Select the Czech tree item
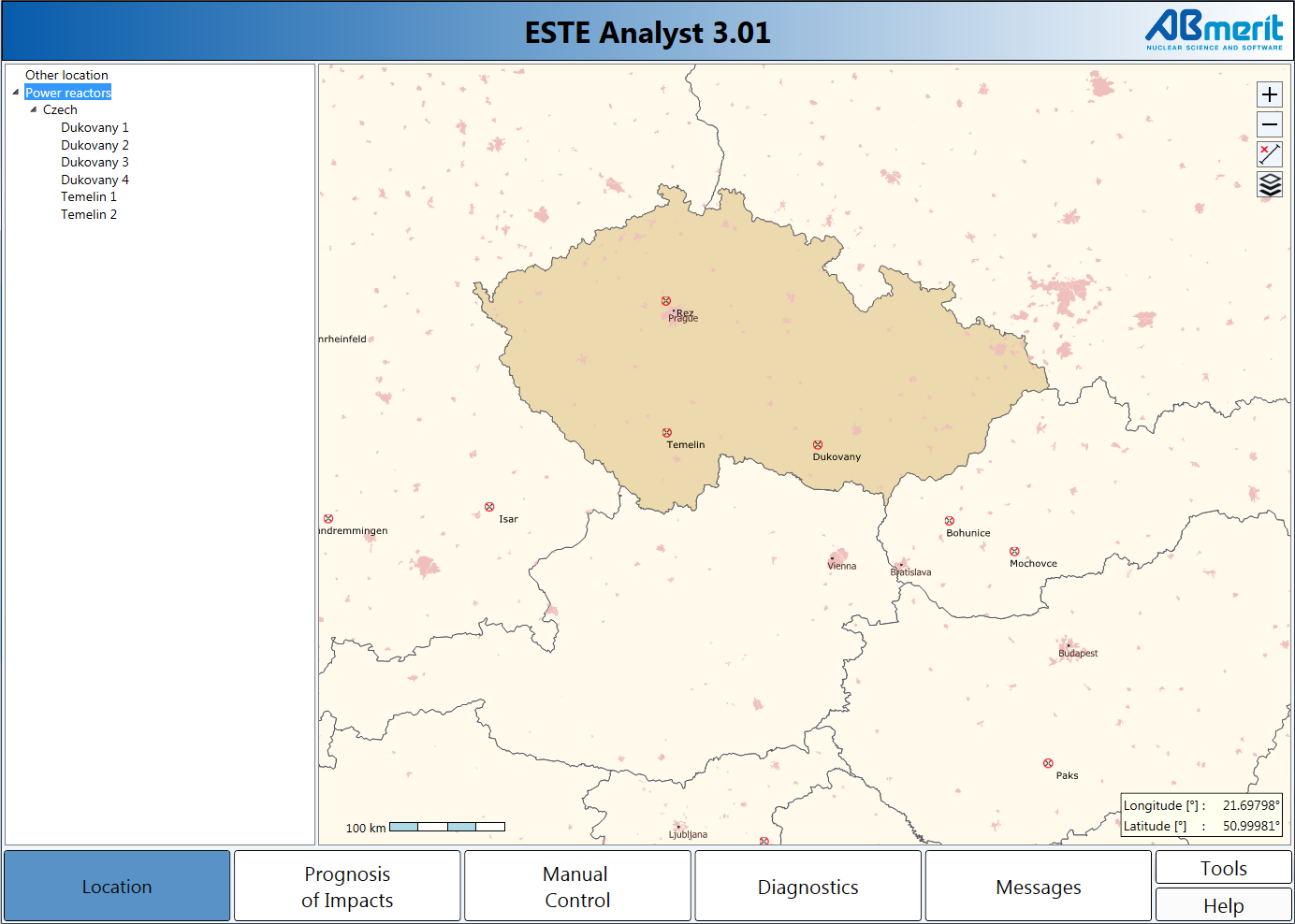Image resolution: width=1295 pixels, height=924 pixels. point(60,109)
